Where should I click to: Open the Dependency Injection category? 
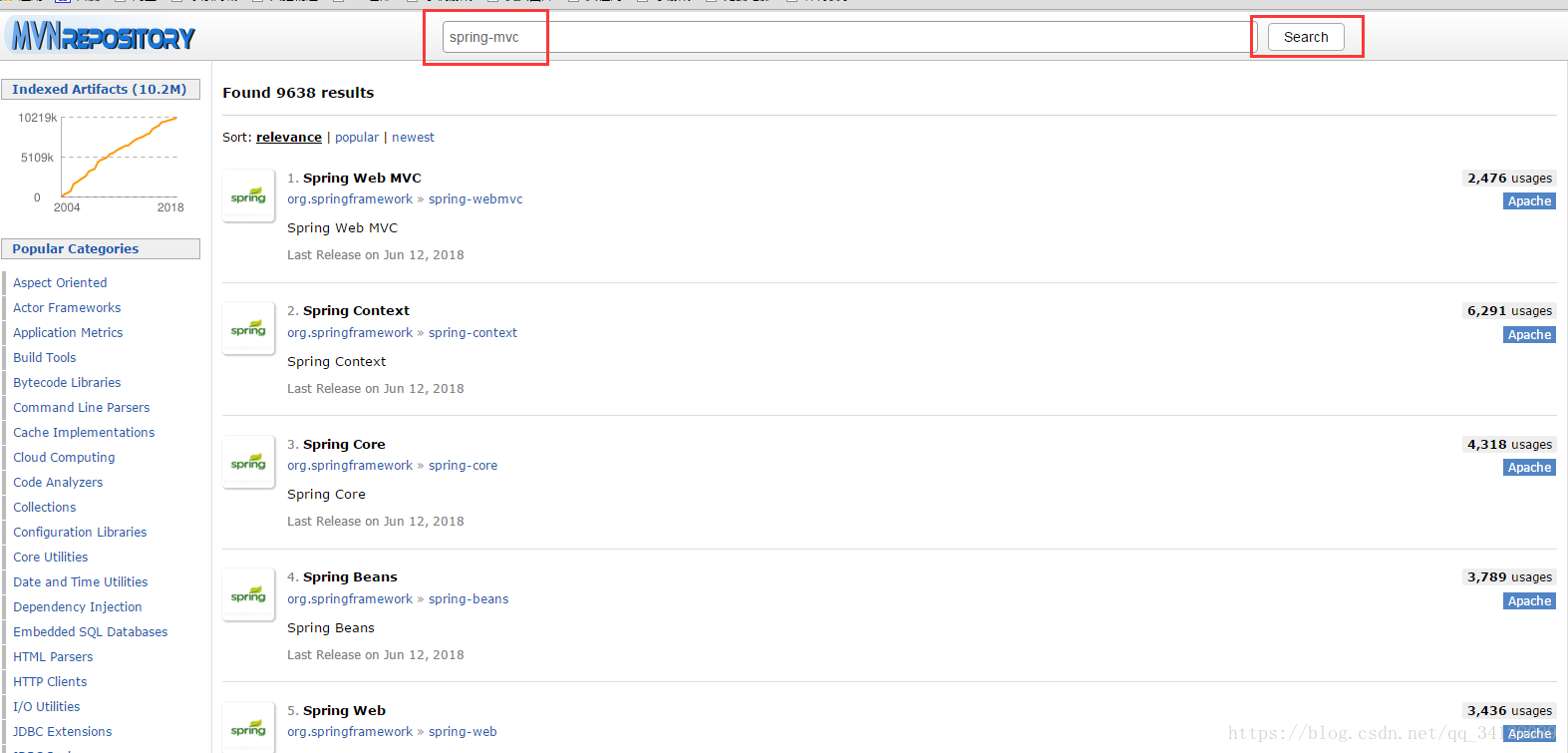pyautogui.click(x=78, y=607)
